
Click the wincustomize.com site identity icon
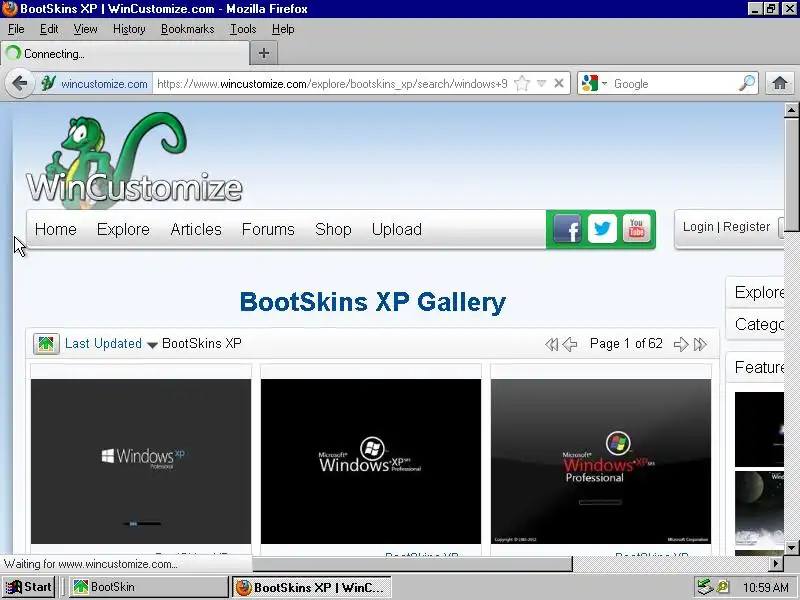49,83
